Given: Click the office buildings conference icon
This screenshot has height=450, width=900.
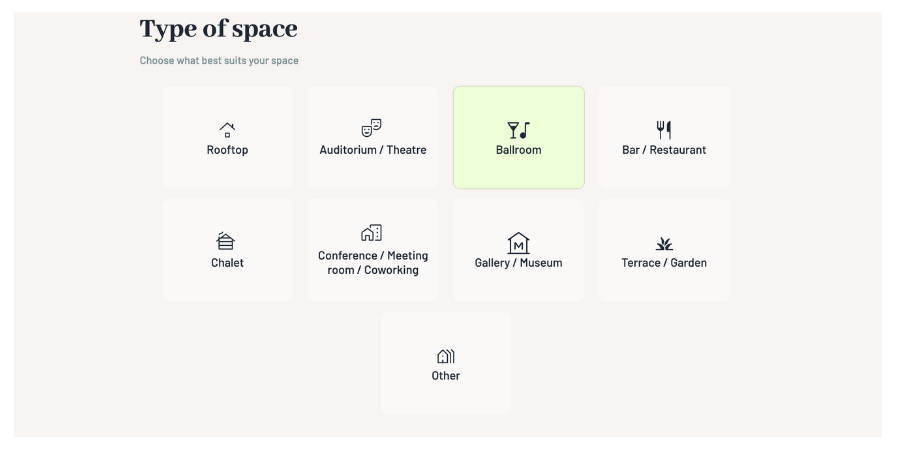Looking at the screenshot, I should (x=371, y=232).
